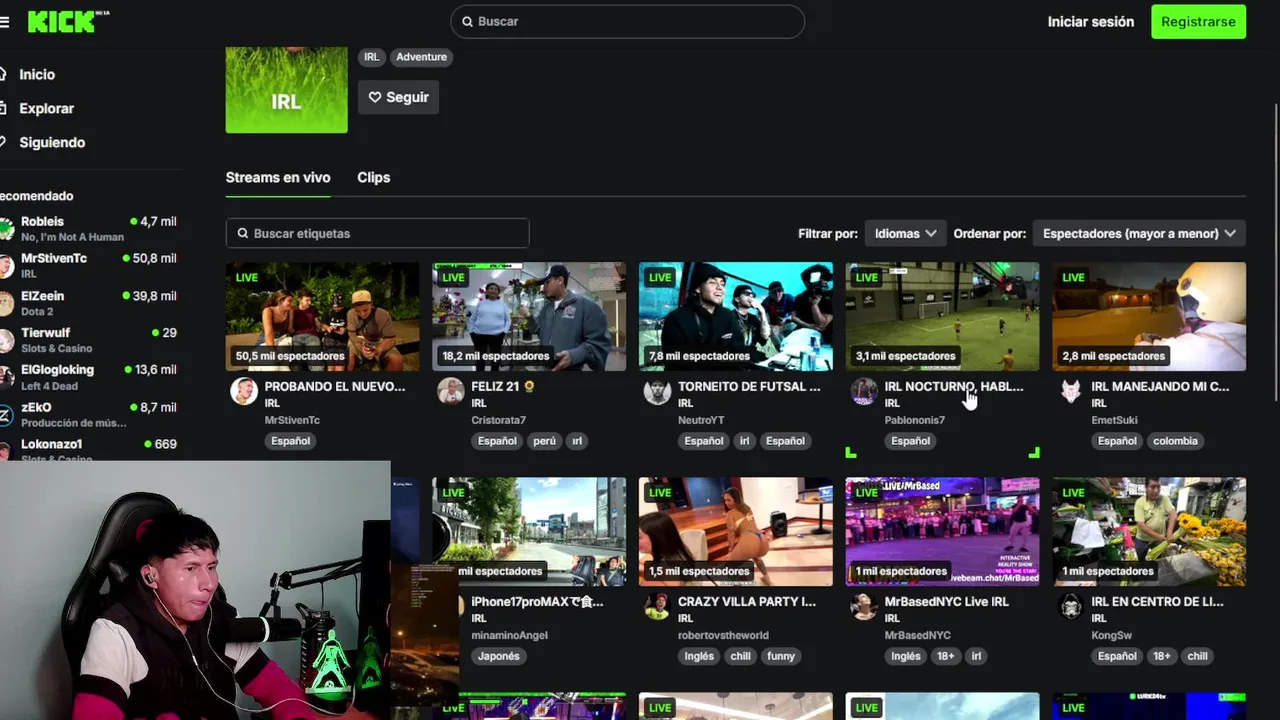
Task: Open the hamburger menu icon
Action: click(4, 21)
